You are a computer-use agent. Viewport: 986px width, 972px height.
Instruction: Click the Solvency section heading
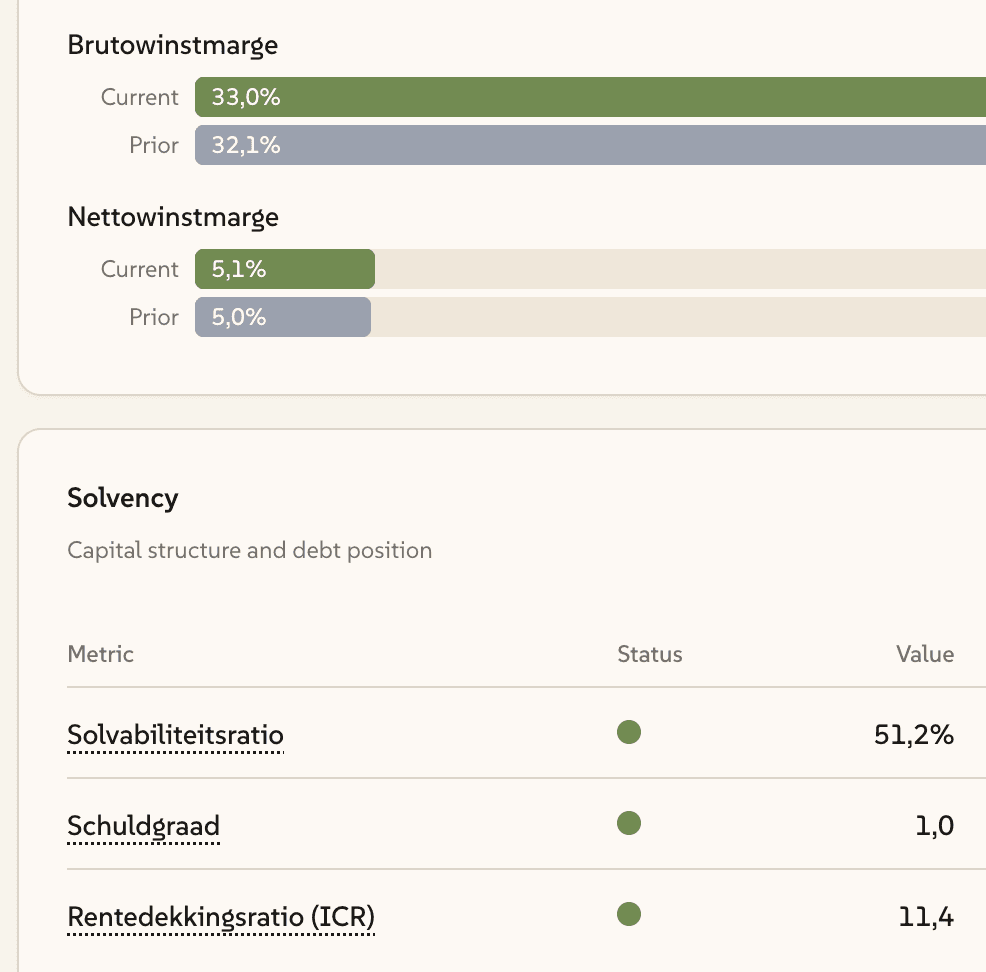tap(122, 498)
